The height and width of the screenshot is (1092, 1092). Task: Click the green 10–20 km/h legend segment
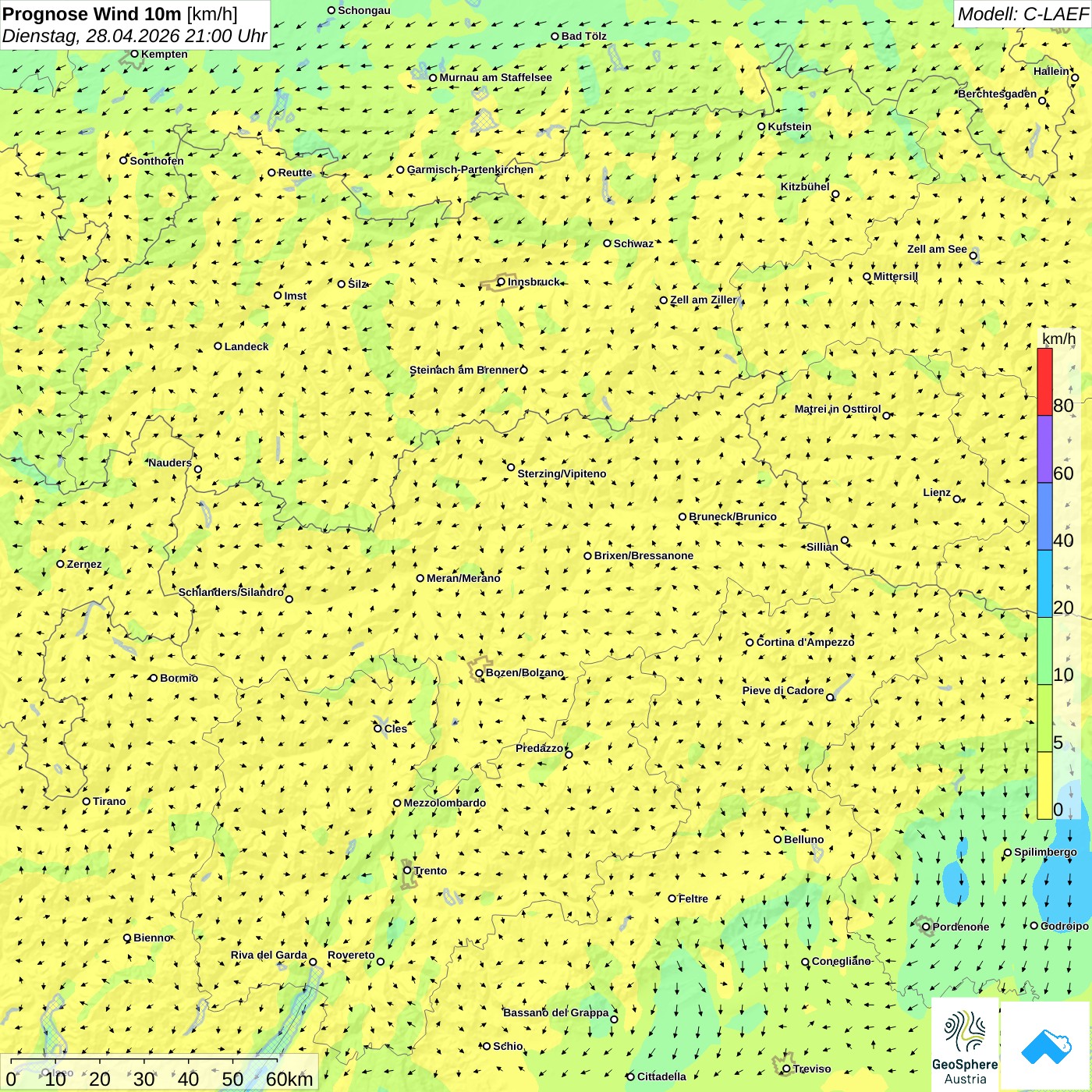click(x=1044, y=651)
